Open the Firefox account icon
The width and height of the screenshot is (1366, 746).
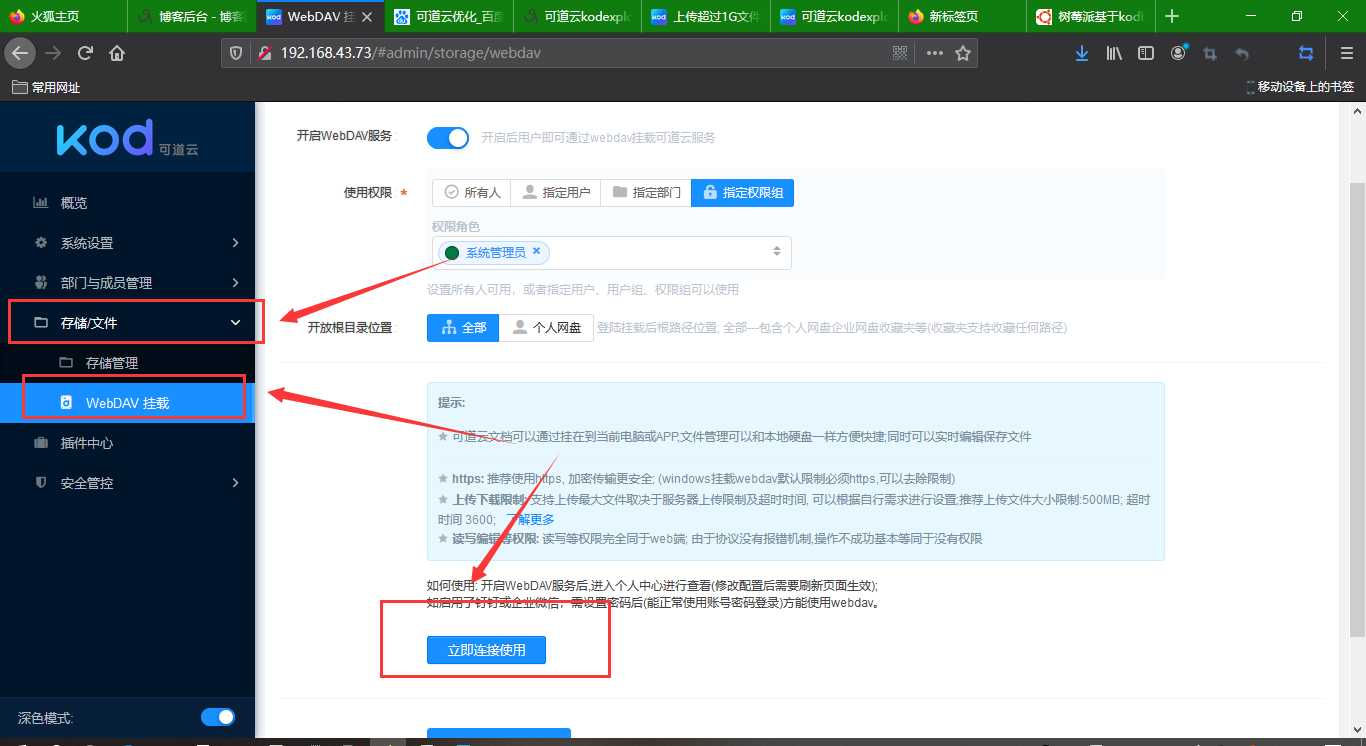(x=1179, y=53)
